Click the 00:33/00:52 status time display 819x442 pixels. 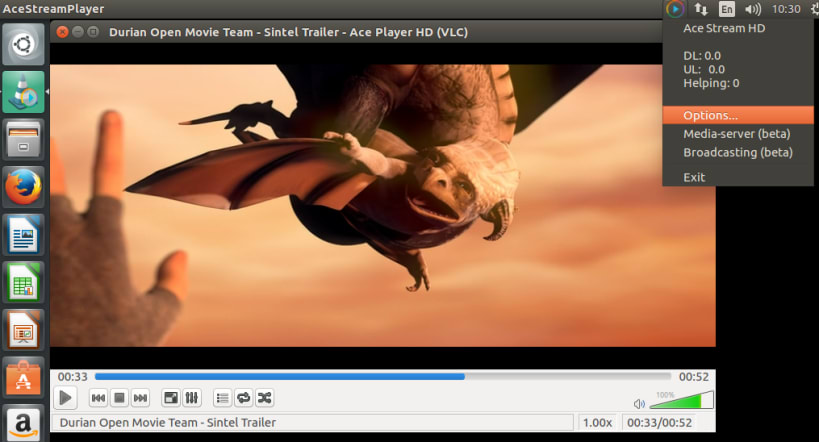tap(660, 422)
